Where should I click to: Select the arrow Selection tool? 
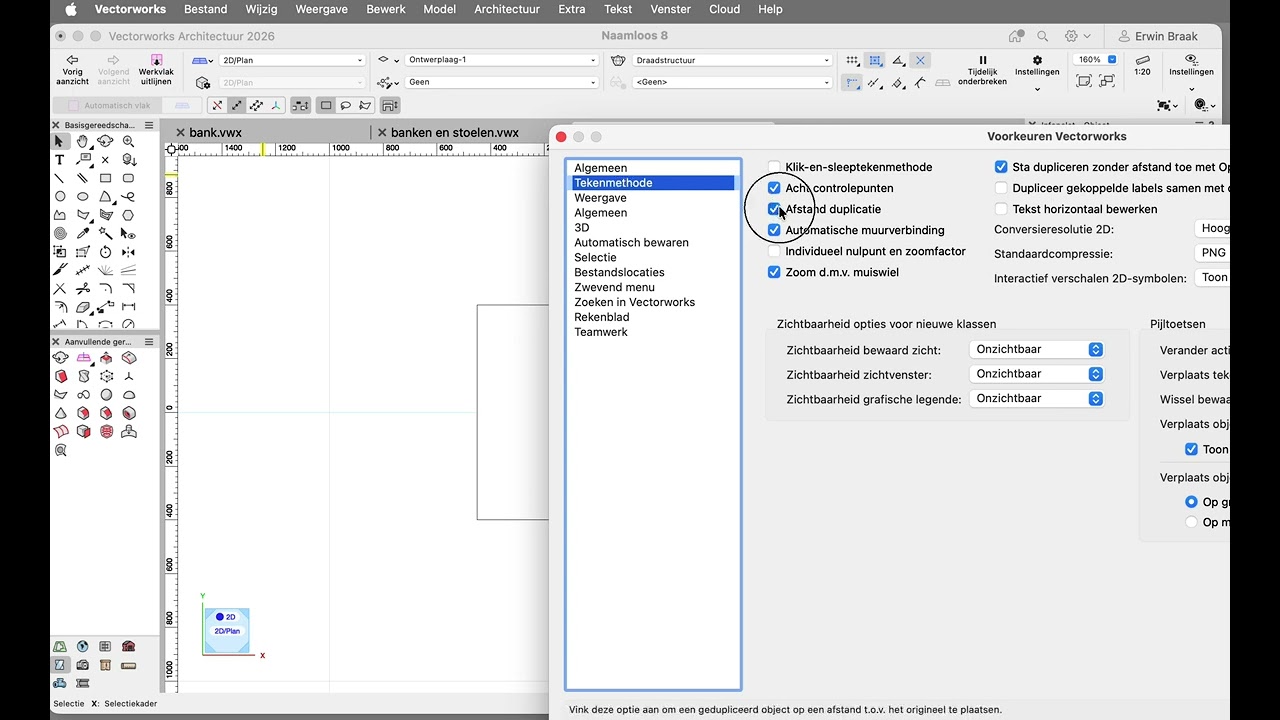[x=60, y=142]
